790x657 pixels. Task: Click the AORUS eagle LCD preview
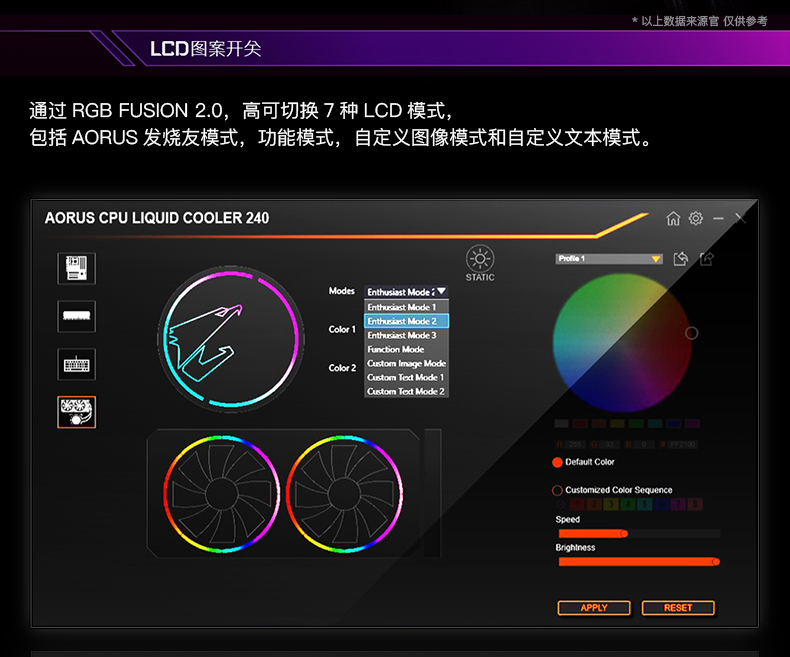[x=231, y=340]
